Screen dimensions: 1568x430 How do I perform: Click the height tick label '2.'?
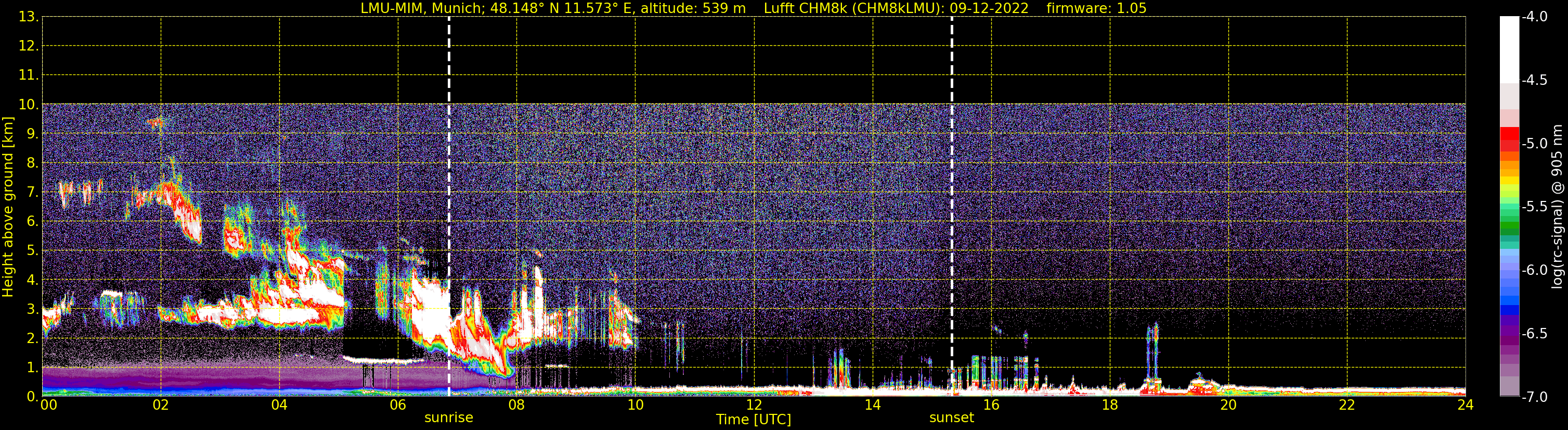click(x=32, y=339)
